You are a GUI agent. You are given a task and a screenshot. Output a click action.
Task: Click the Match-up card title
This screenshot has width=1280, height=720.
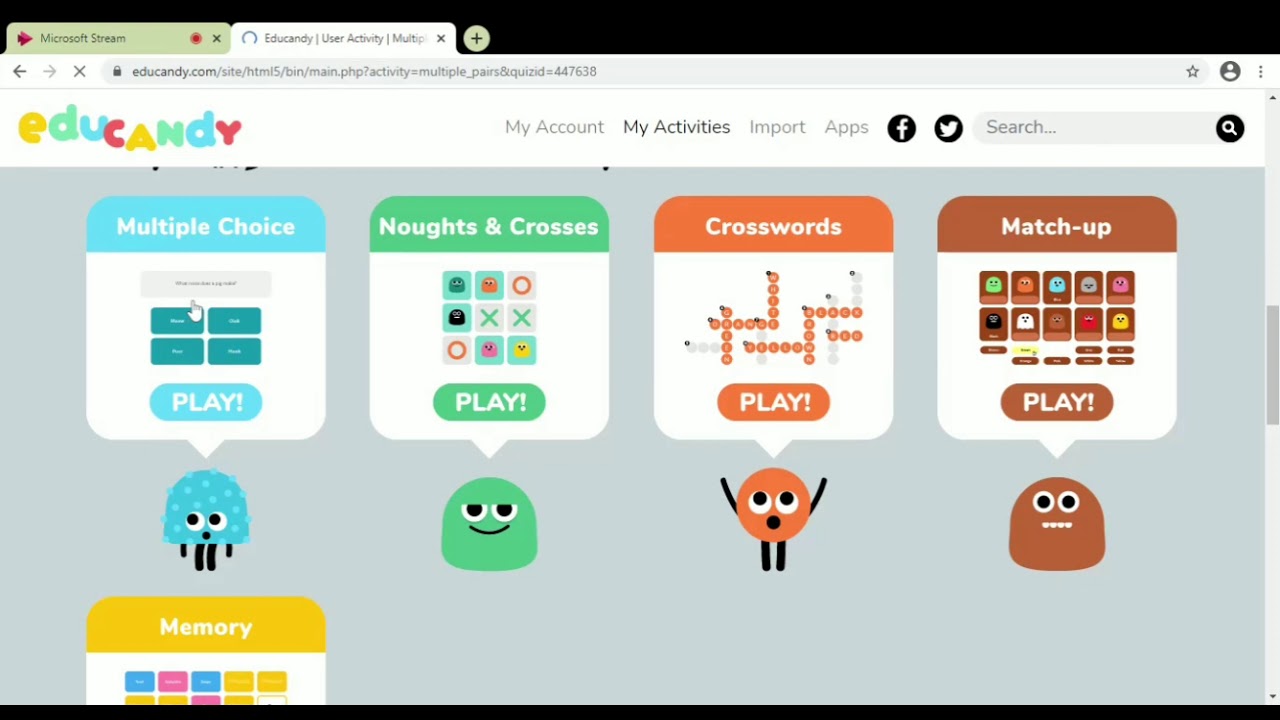click(1057, 227)
